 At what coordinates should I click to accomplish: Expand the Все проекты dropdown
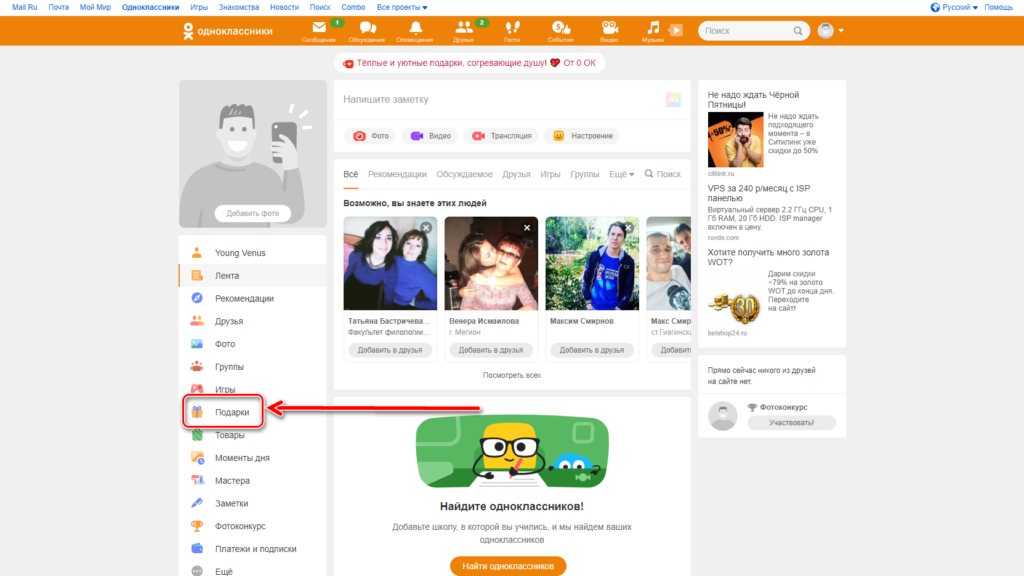pos(402,7)
